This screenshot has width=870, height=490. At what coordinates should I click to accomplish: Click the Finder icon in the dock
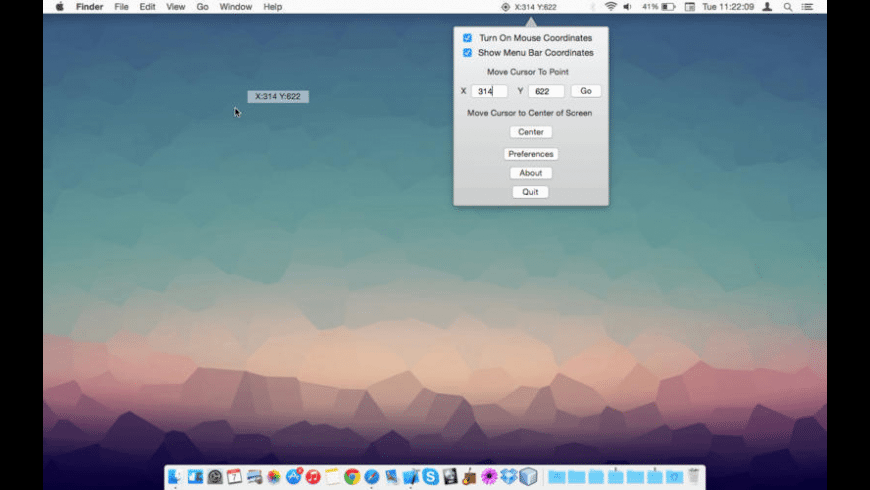176,477
